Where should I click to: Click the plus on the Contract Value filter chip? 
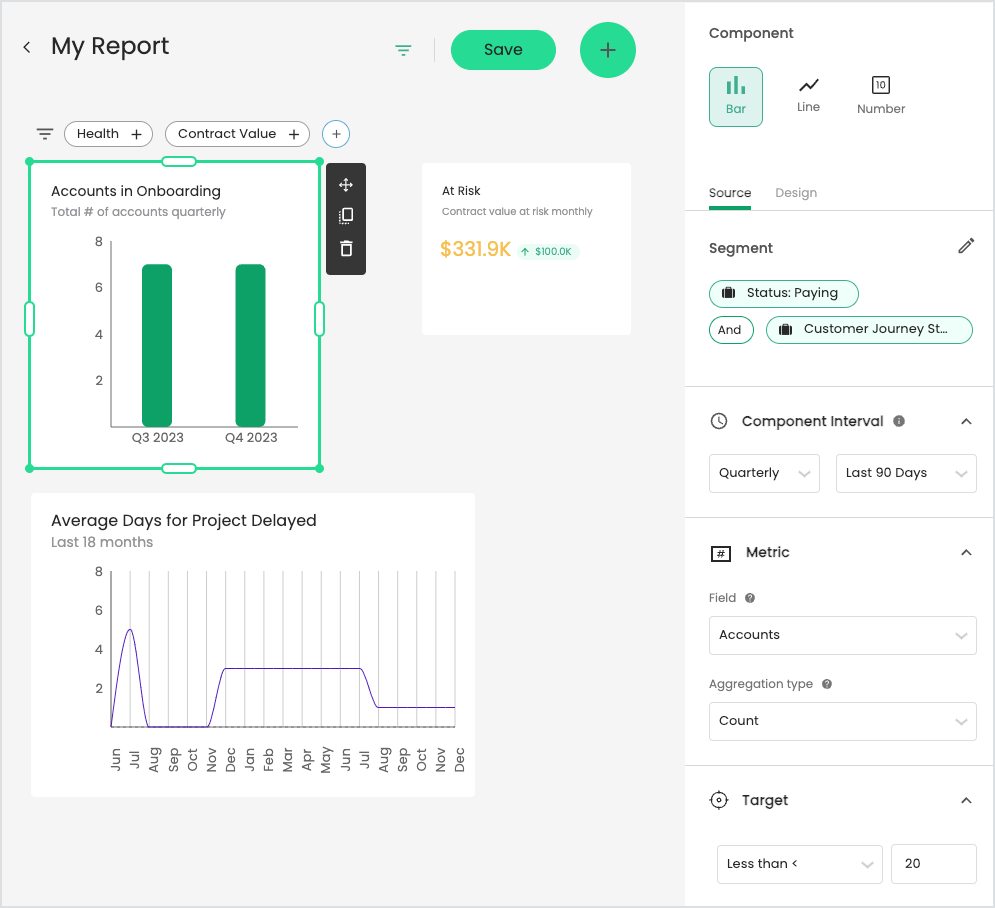294,134
